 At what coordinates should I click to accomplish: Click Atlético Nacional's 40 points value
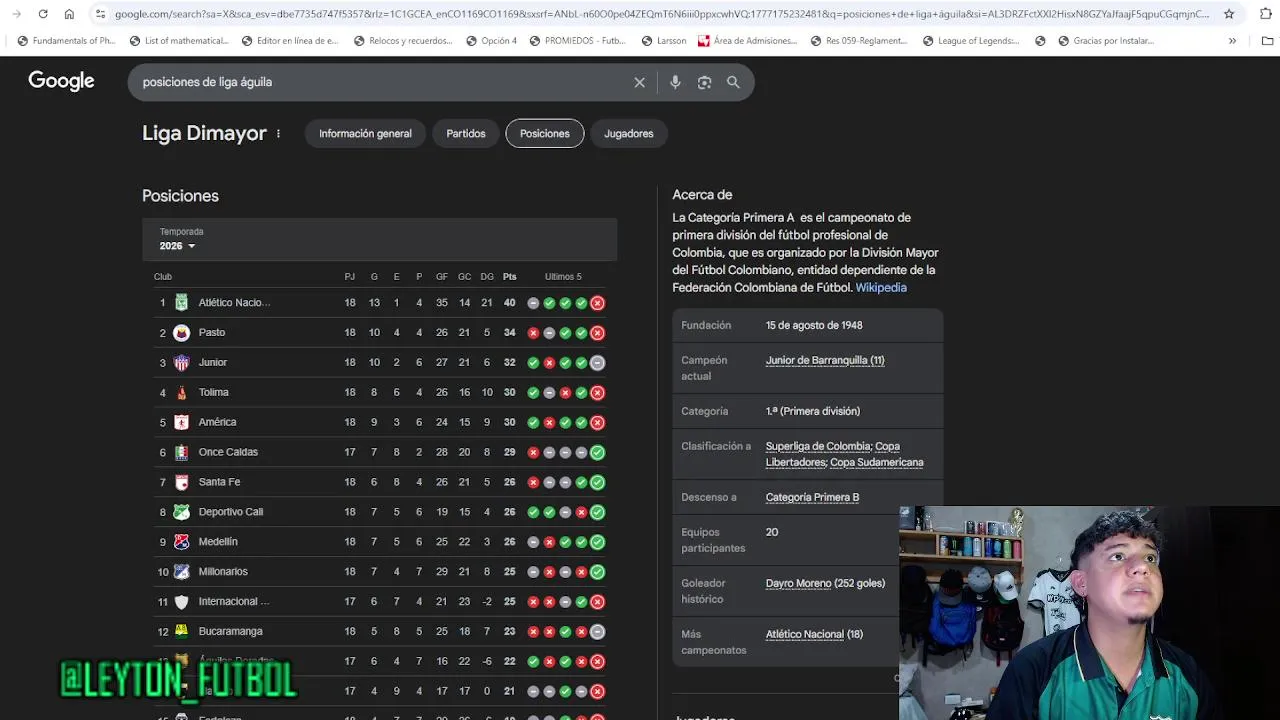[x=510, y=302]
